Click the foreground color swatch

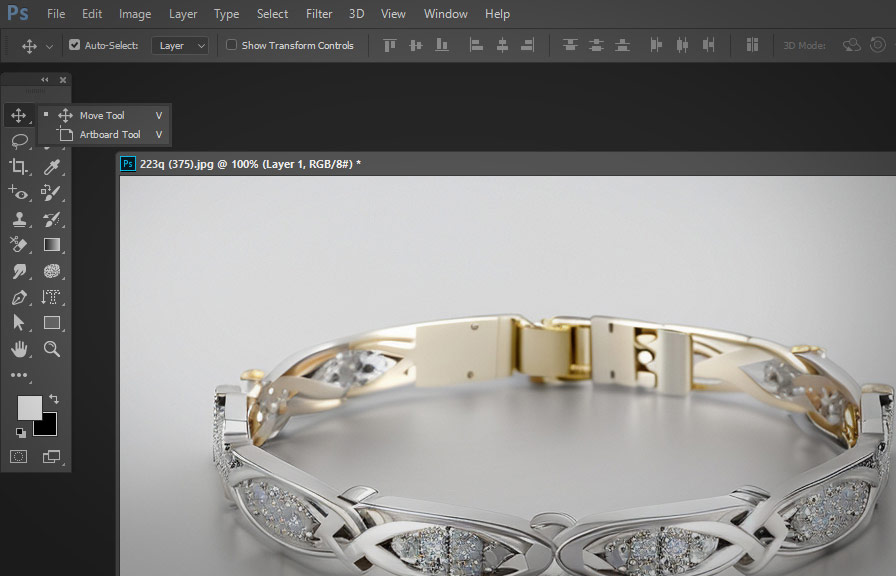tap(30, 408)
